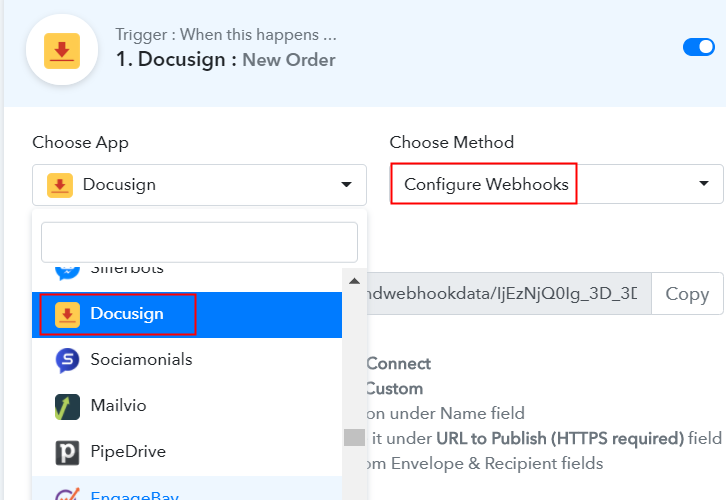Select Sociamonials from the app list
The image size is (726, 500).
click(x=187, y=360)
